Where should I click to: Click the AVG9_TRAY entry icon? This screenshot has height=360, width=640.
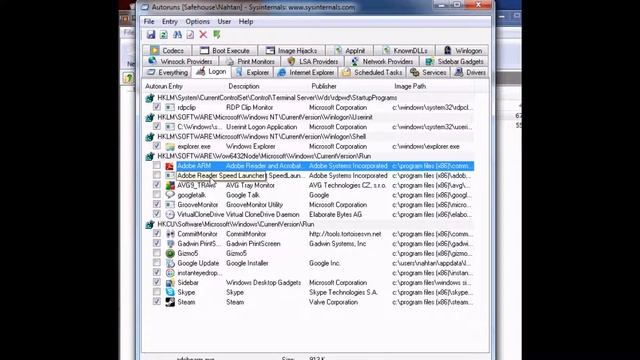tap(170, 185)
